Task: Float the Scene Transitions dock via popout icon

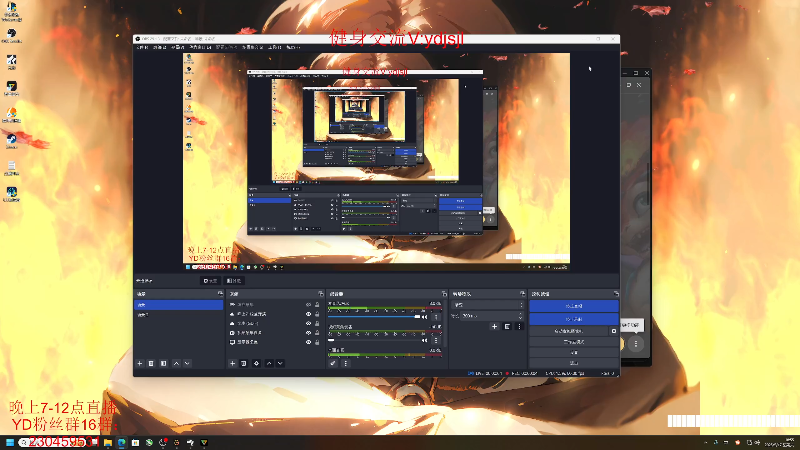Action: [x=522, y=294]
